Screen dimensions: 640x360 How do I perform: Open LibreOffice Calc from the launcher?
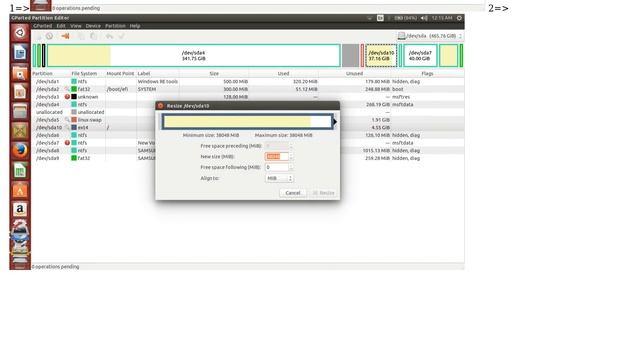coord(20,170)
